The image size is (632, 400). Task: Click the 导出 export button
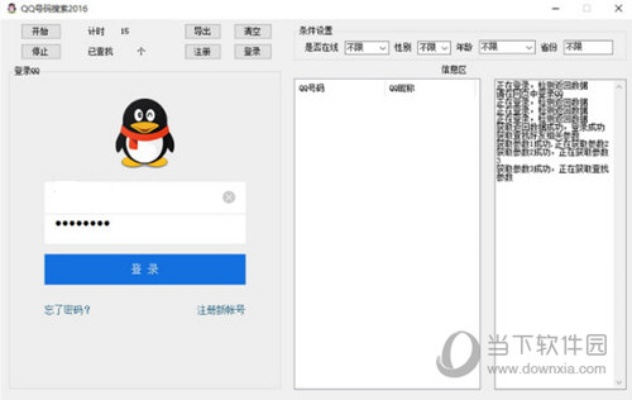203,31
